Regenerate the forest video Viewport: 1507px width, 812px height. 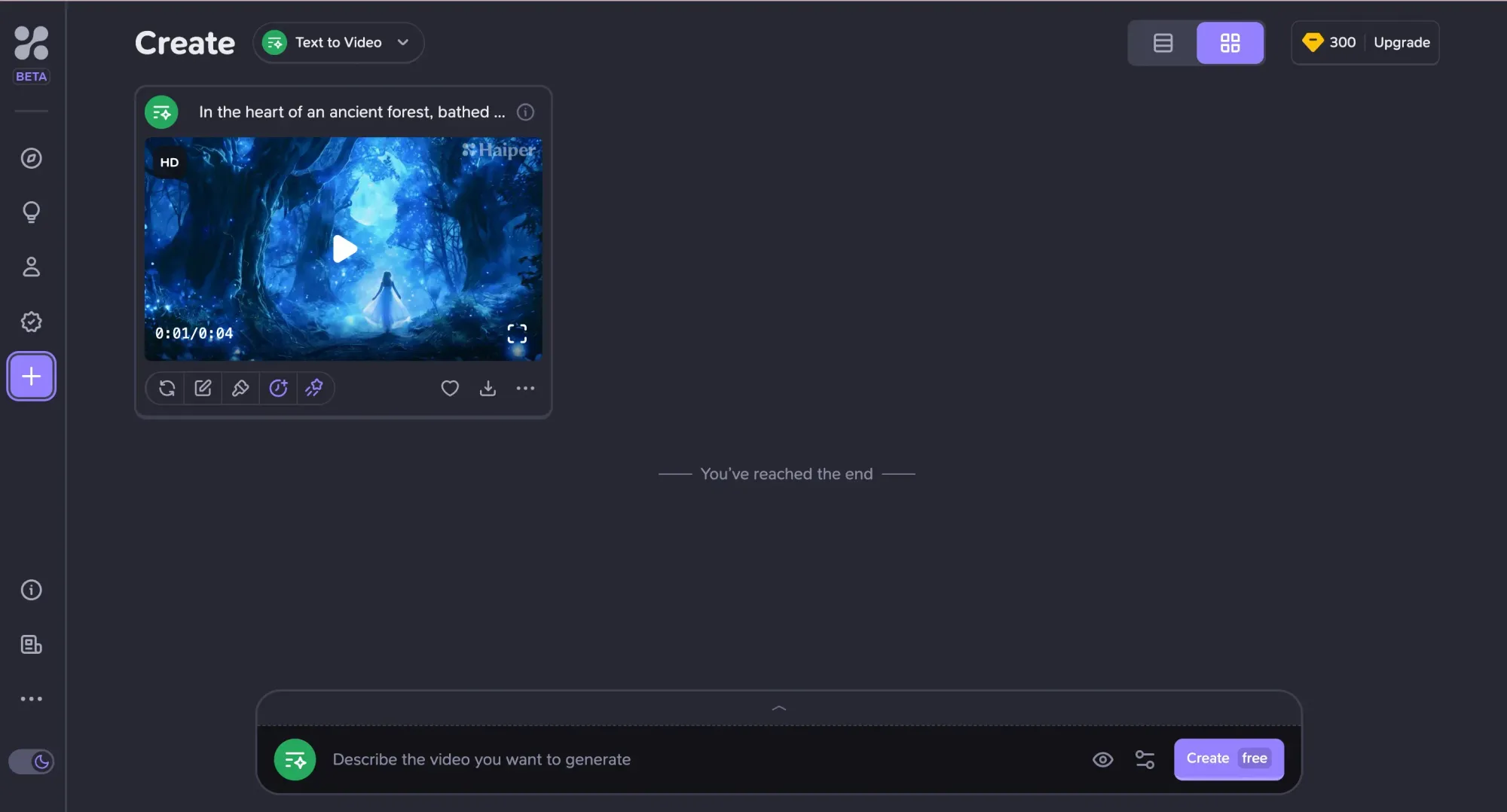(x=167, y=388)
